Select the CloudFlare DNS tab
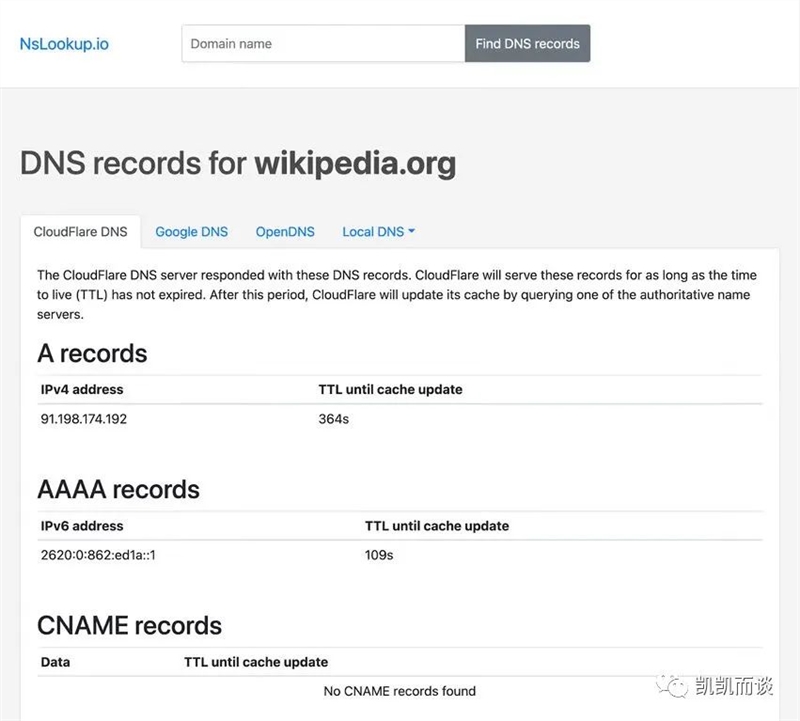The image size is (800, 721). (81, 232)
